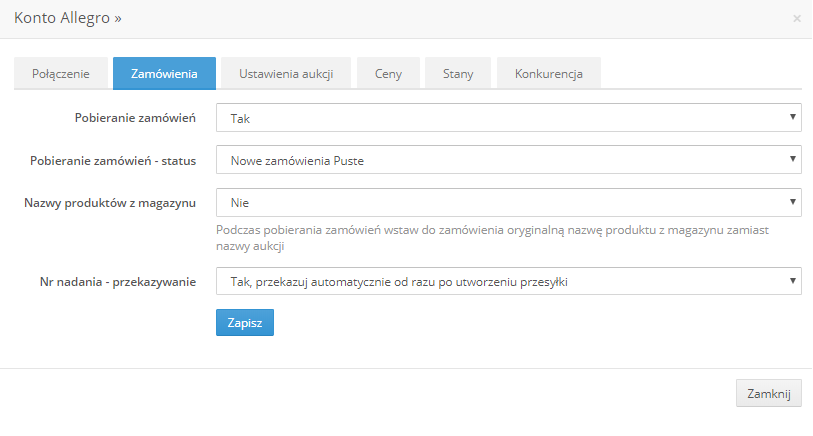
Task: Click the Zamknij button
Action: [768, 393]
